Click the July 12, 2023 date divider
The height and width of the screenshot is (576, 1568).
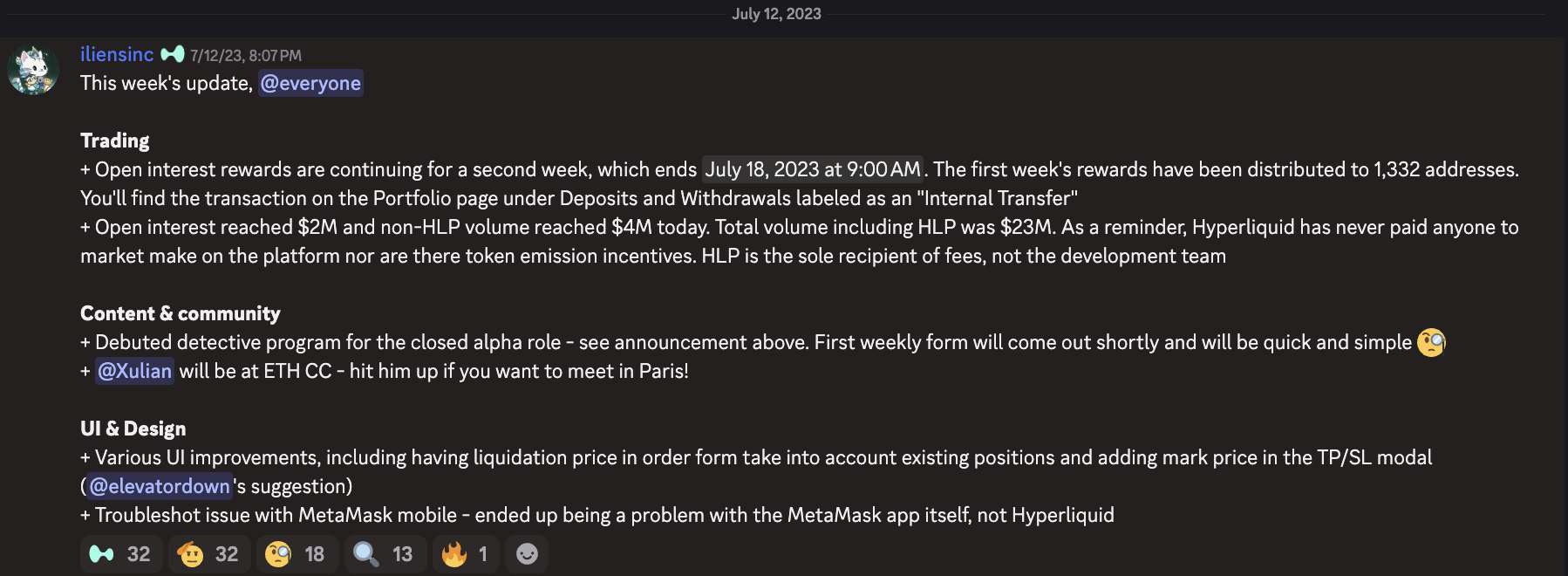click(x=776, y=14)
